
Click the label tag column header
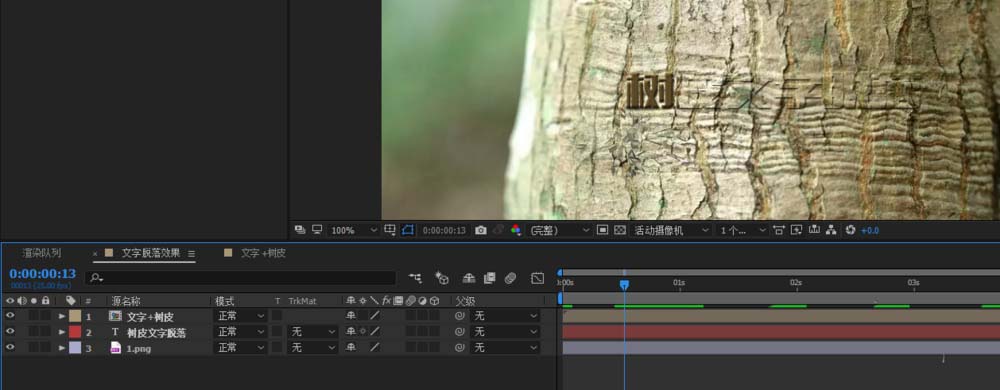coord(71,301)
